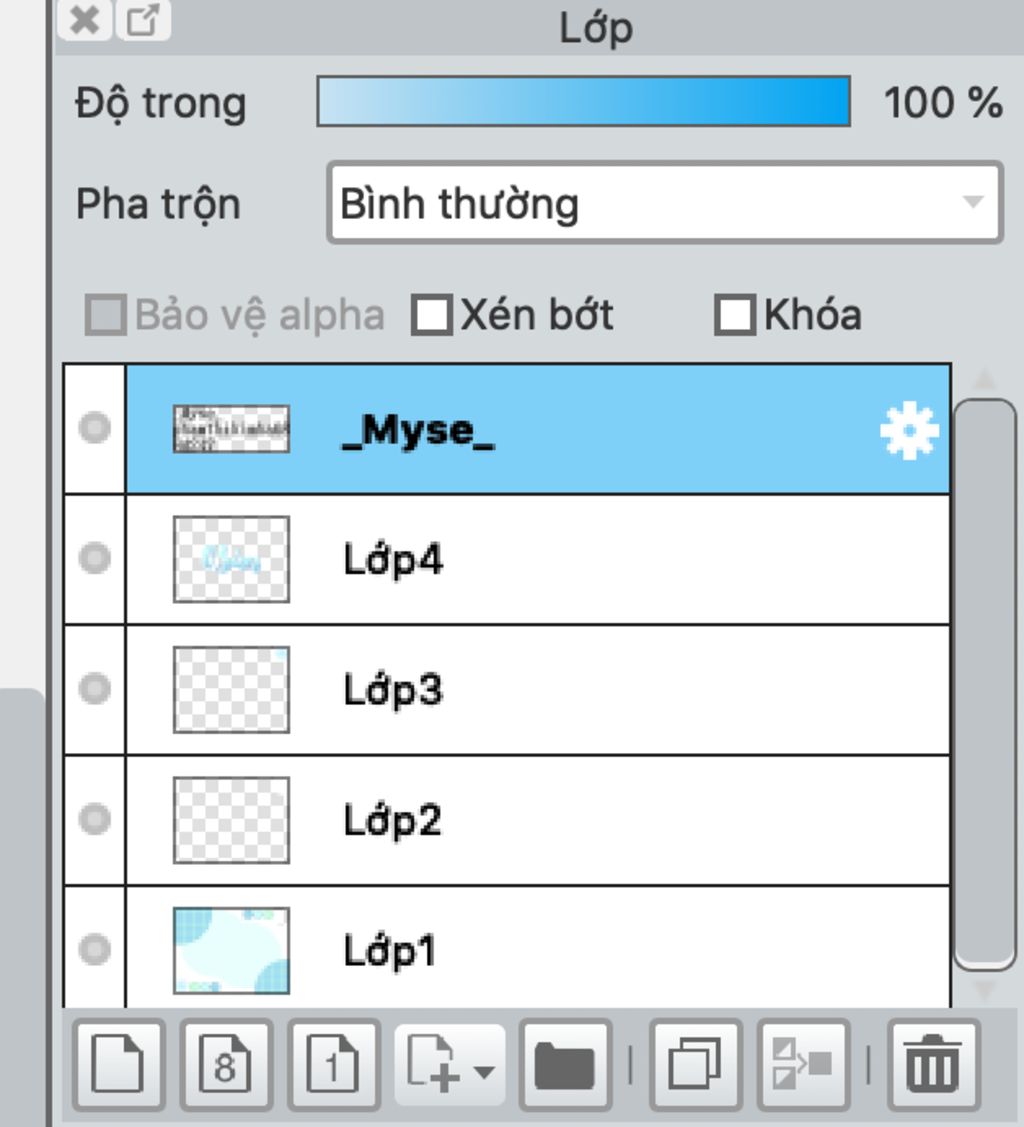Image resolution: width=1024 pixels, height=1127 pixels.
Task: Toggle Bảo vệ alpha checkbox
Action: point(106,315)
